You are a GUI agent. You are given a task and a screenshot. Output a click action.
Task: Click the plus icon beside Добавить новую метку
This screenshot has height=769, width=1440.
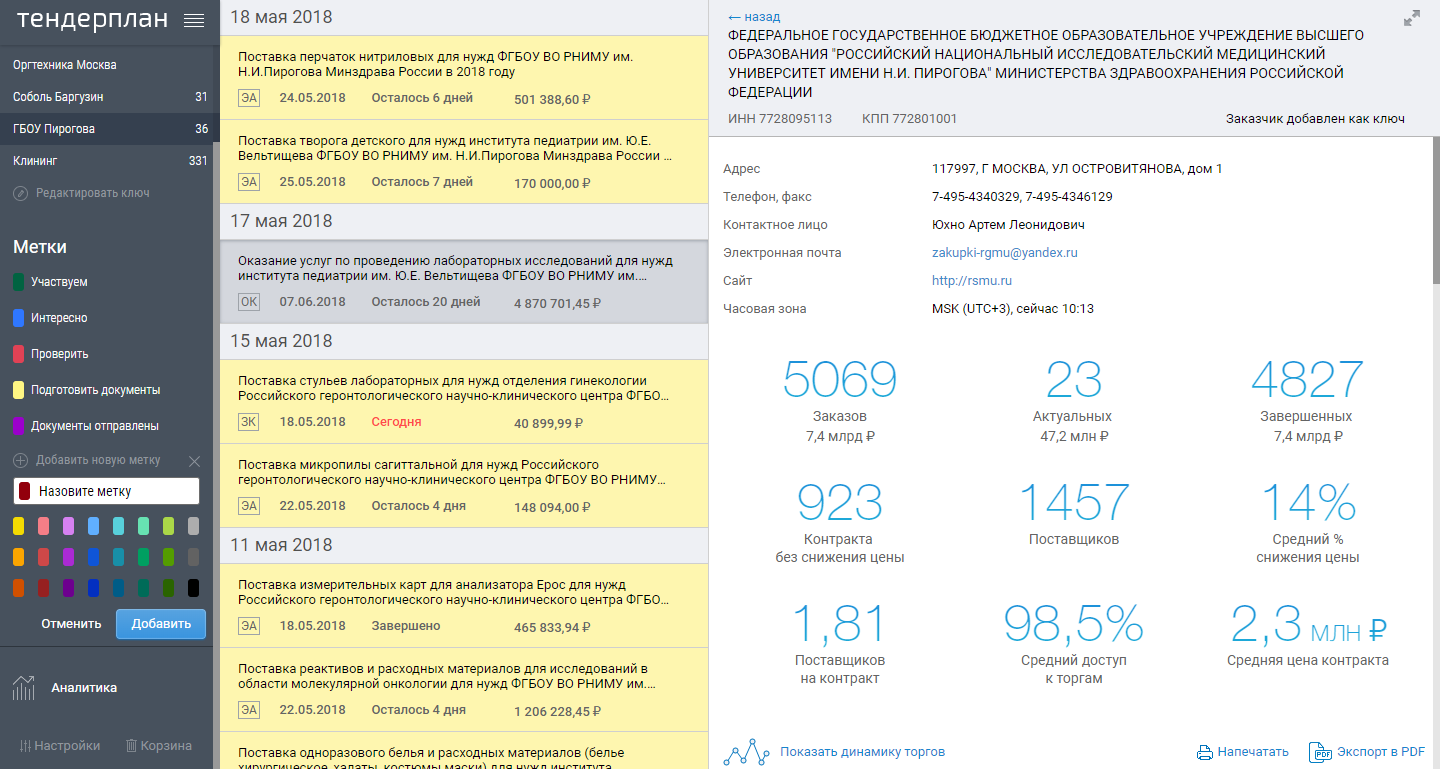(20, 461)
